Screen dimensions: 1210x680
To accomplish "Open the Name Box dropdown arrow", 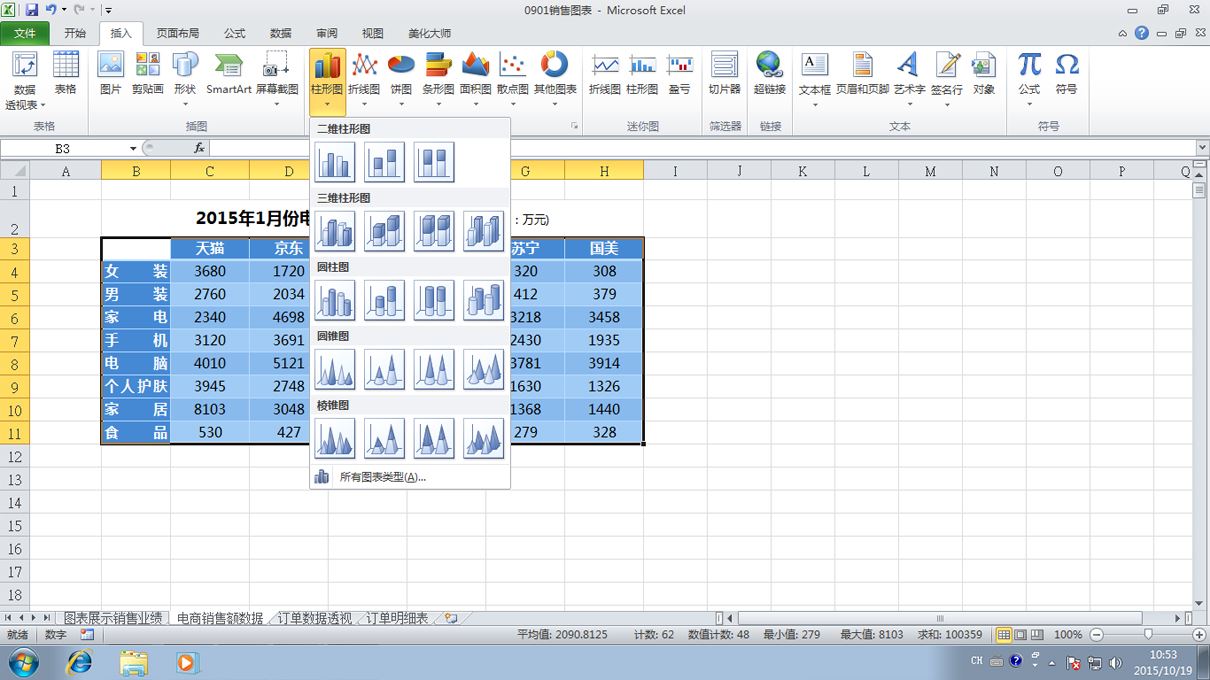I will pos(133,148).
